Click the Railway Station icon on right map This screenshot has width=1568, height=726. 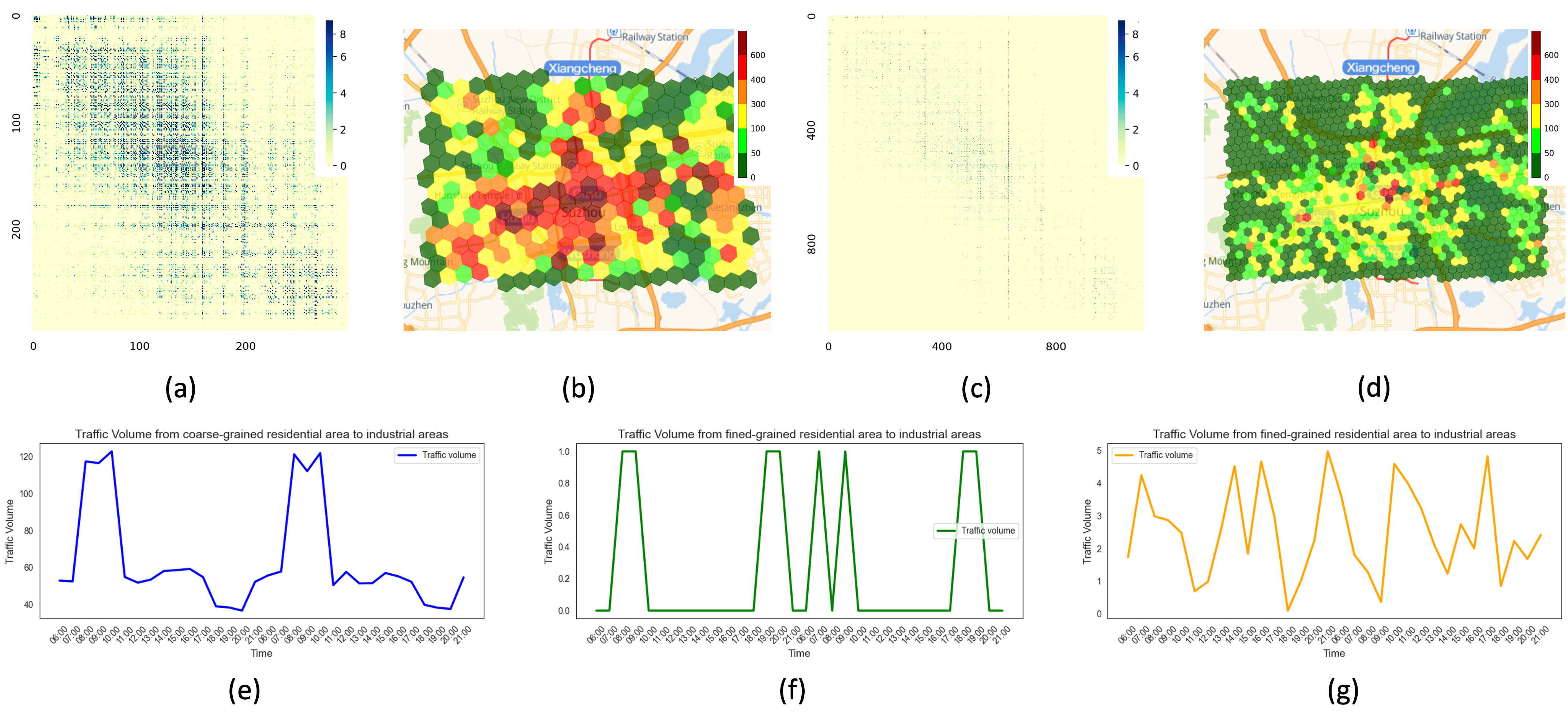tap(1412, 31)
